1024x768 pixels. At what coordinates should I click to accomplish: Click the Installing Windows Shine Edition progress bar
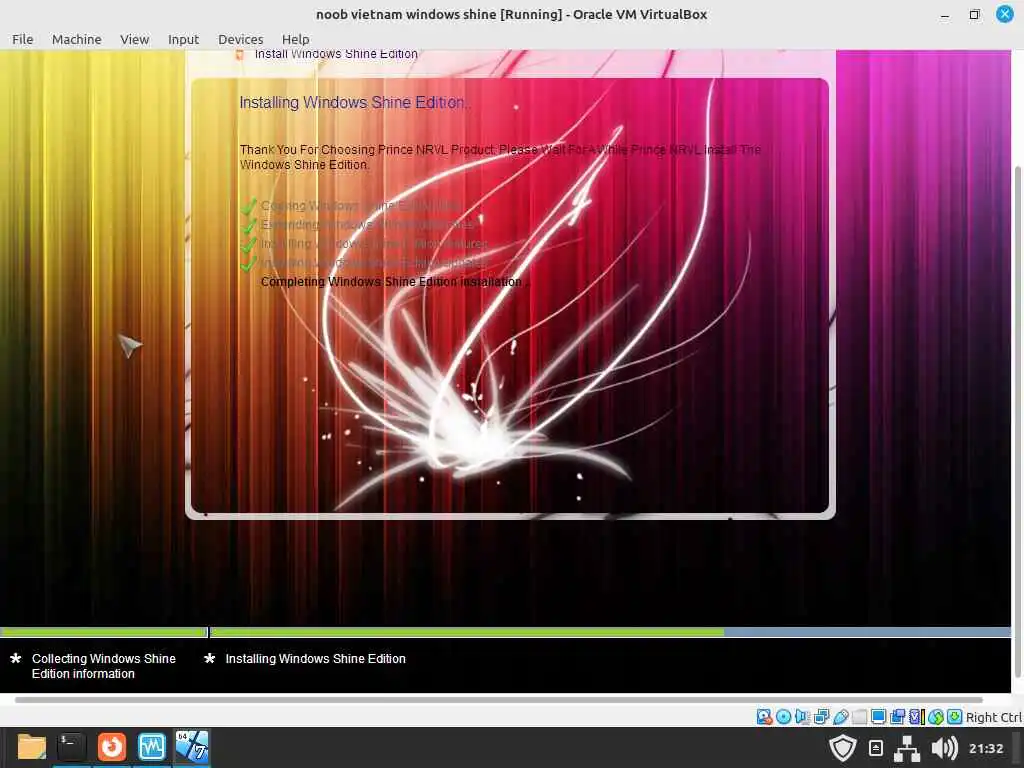610,632
